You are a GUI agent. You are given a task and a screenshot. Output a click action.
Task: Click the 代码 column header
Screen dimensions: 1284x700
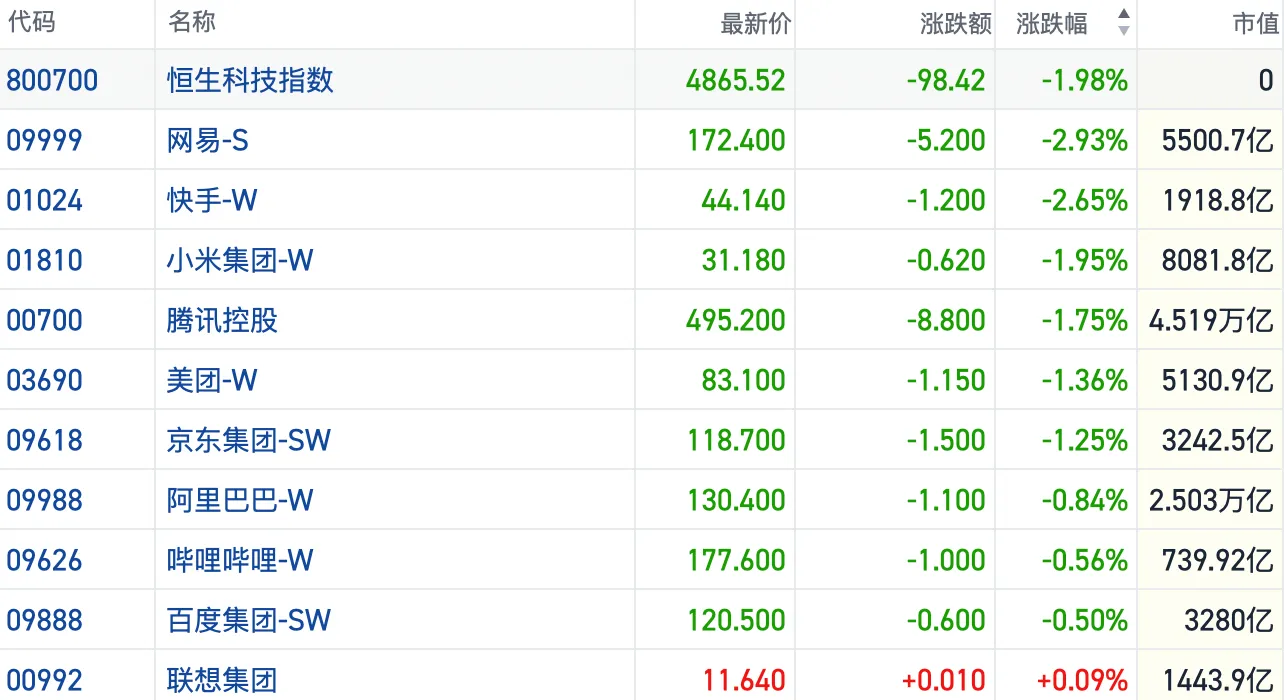pos(31,22)
